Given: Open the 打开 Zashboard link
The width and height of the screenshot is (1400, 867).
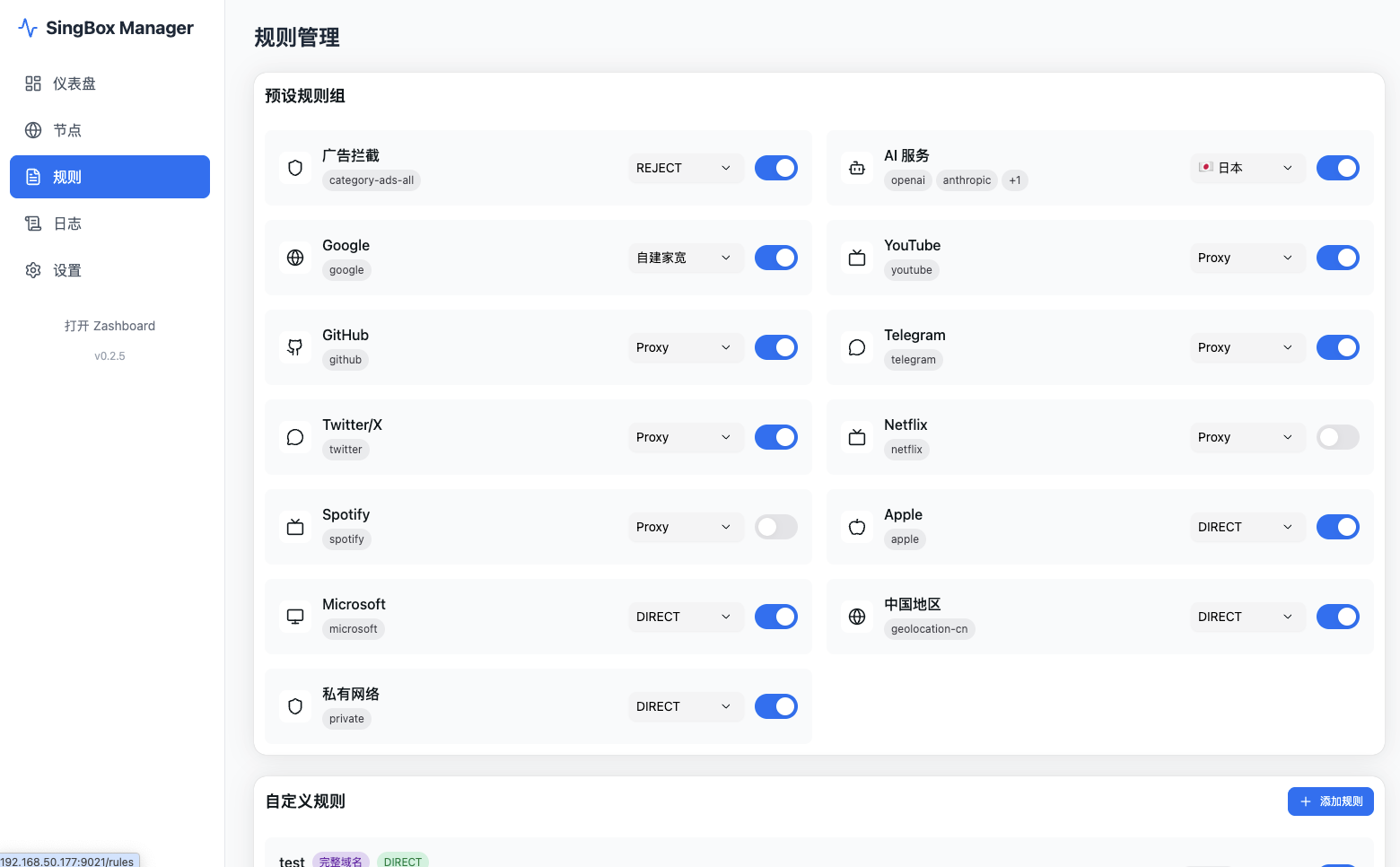Looking at the screenshot, I should [x=109, y=326].
